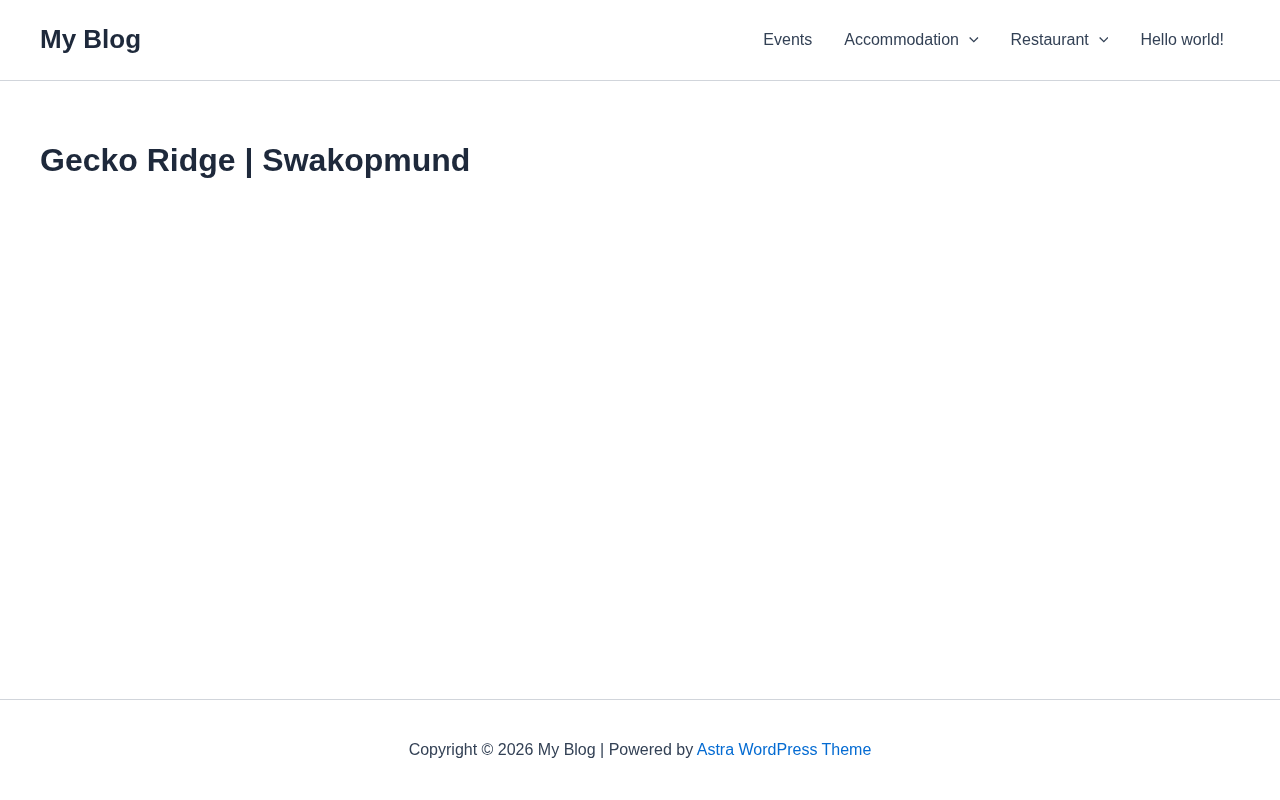1280x800 pixels.
Task: Open the Events menu item
Action: point(788,40)
